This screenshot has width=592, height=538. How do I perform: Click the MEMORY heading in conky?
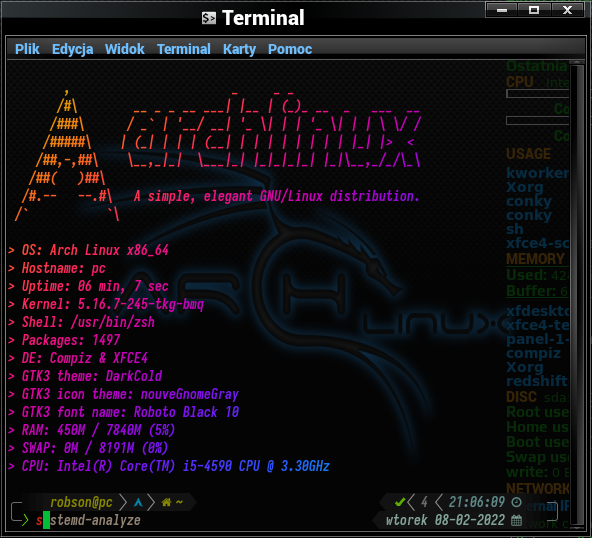tap(535, 259)
